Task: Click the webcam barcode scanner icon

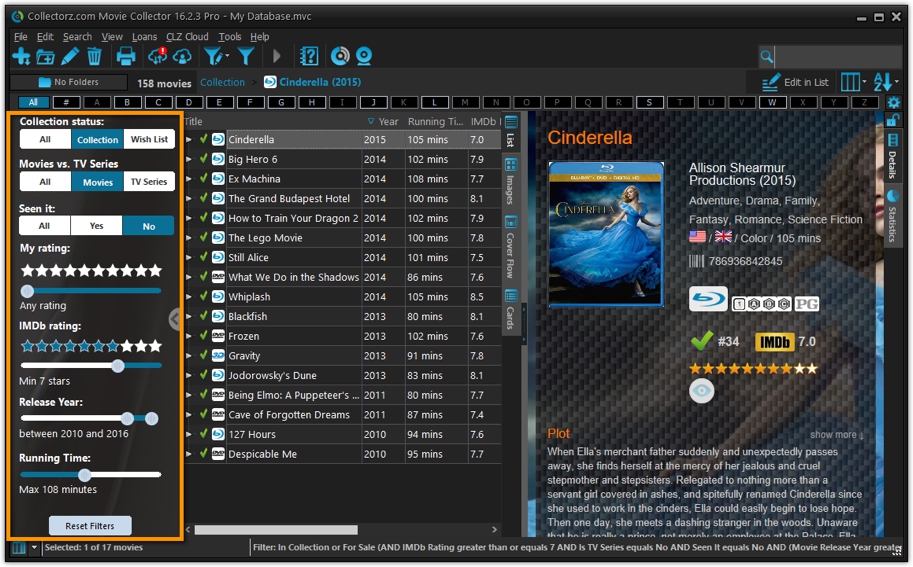Action: point(364,56)
